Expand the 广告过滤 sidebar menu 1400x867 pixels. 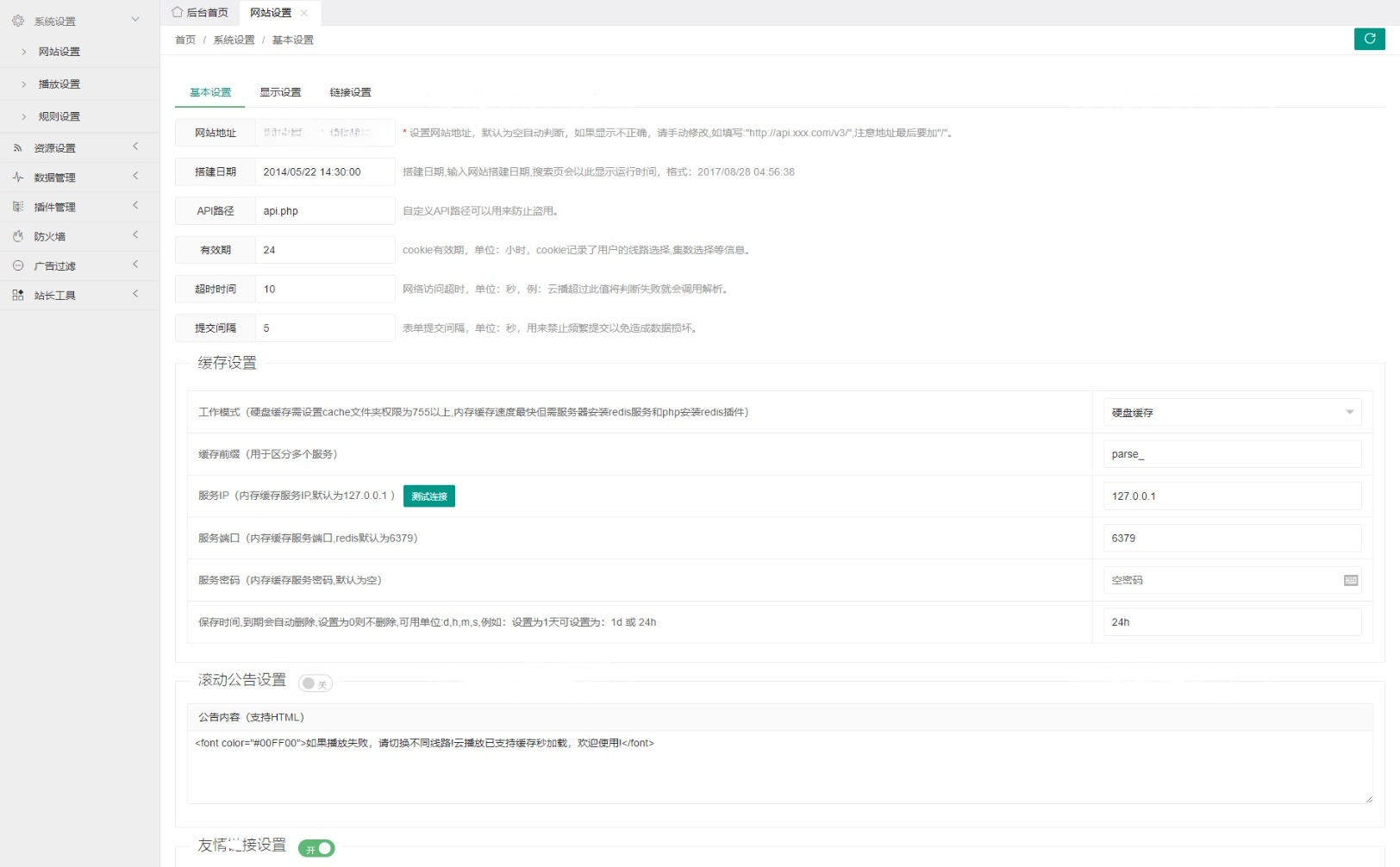tap(135, 265)
